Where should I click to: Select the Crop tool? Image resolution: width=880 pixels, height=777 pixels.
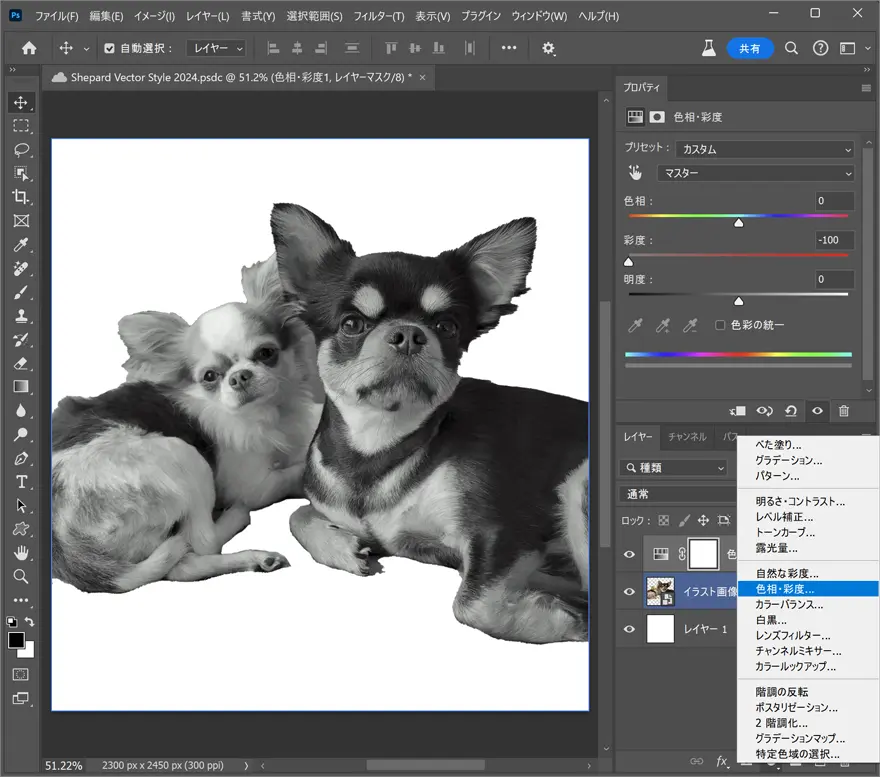click(21, 197)
